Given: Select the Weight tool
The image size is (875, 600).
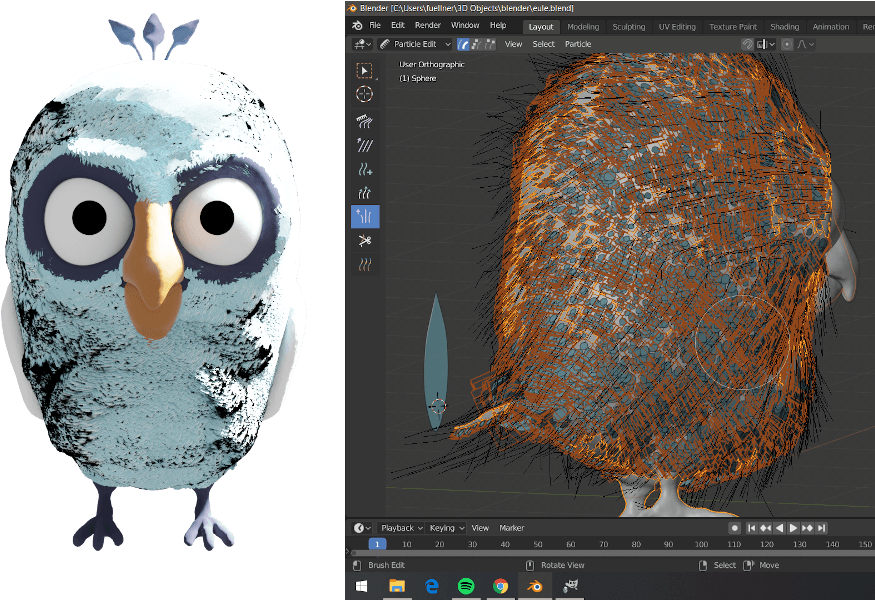Looking at the screenshot, I should pyautogui.click(x=365, y=264).
